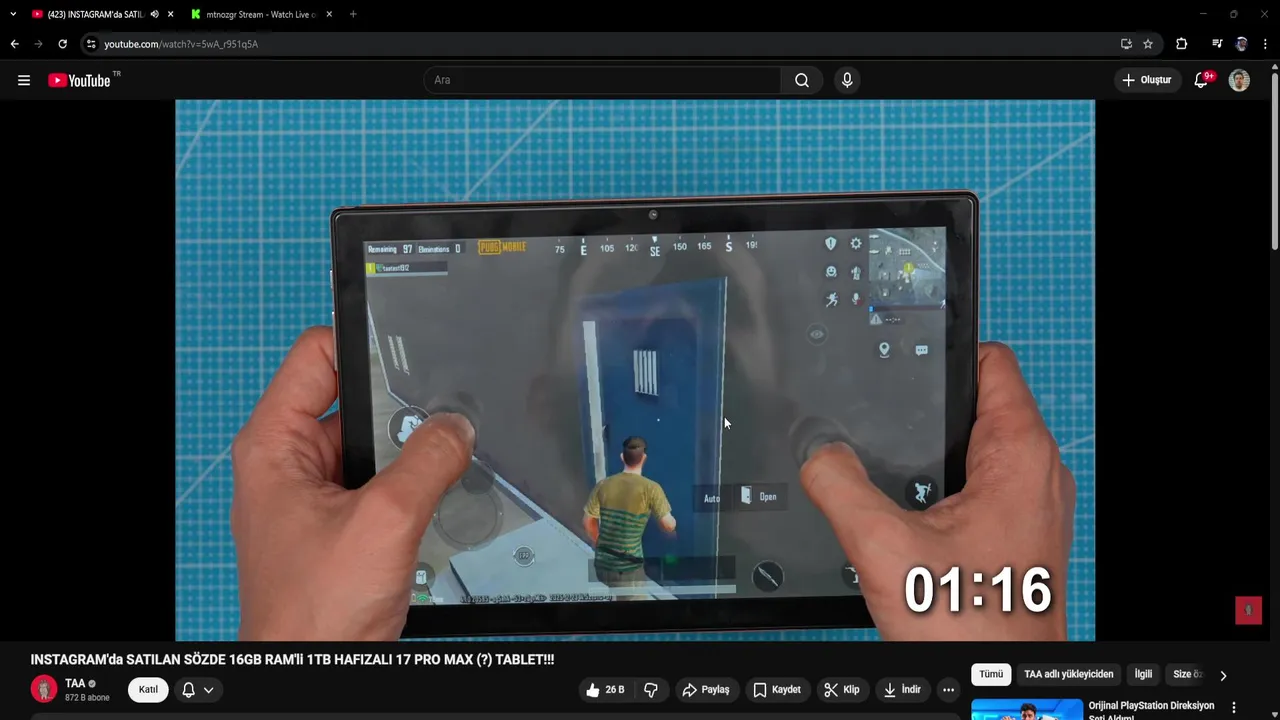Screen dimensions: 1280x720
Task: Open the Chrome three-dot menu
Action: coord(1266,44)
